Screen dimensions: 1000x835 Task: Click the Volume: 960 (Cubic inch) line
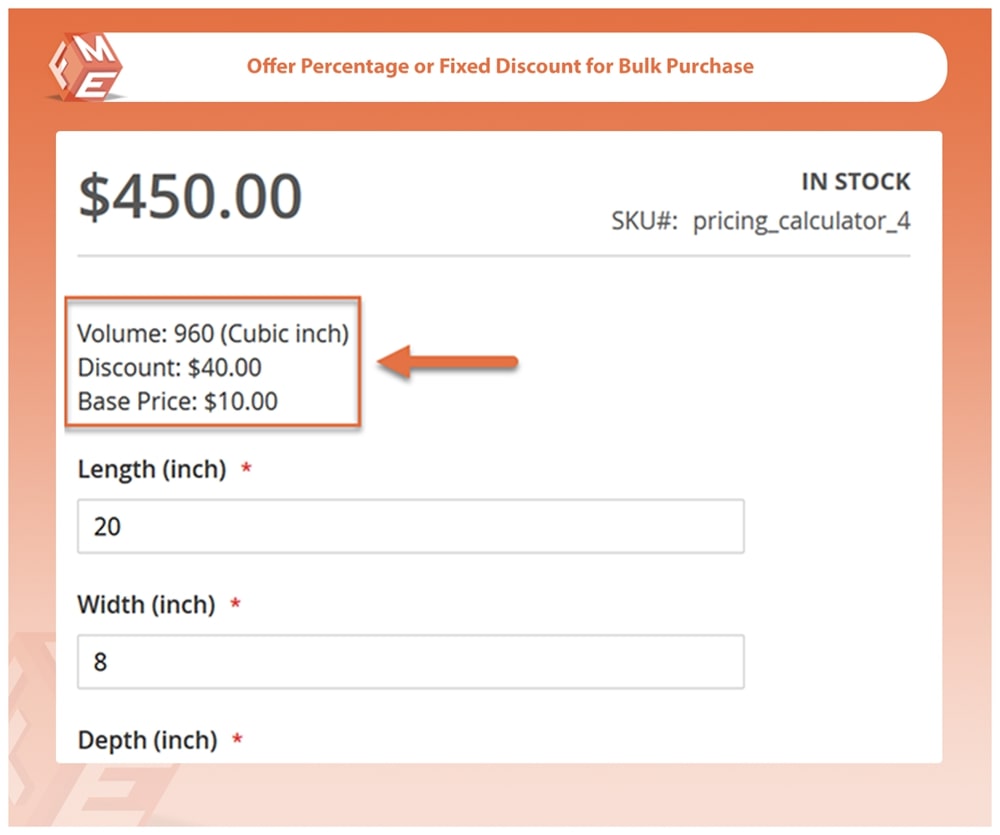point(213,333)
